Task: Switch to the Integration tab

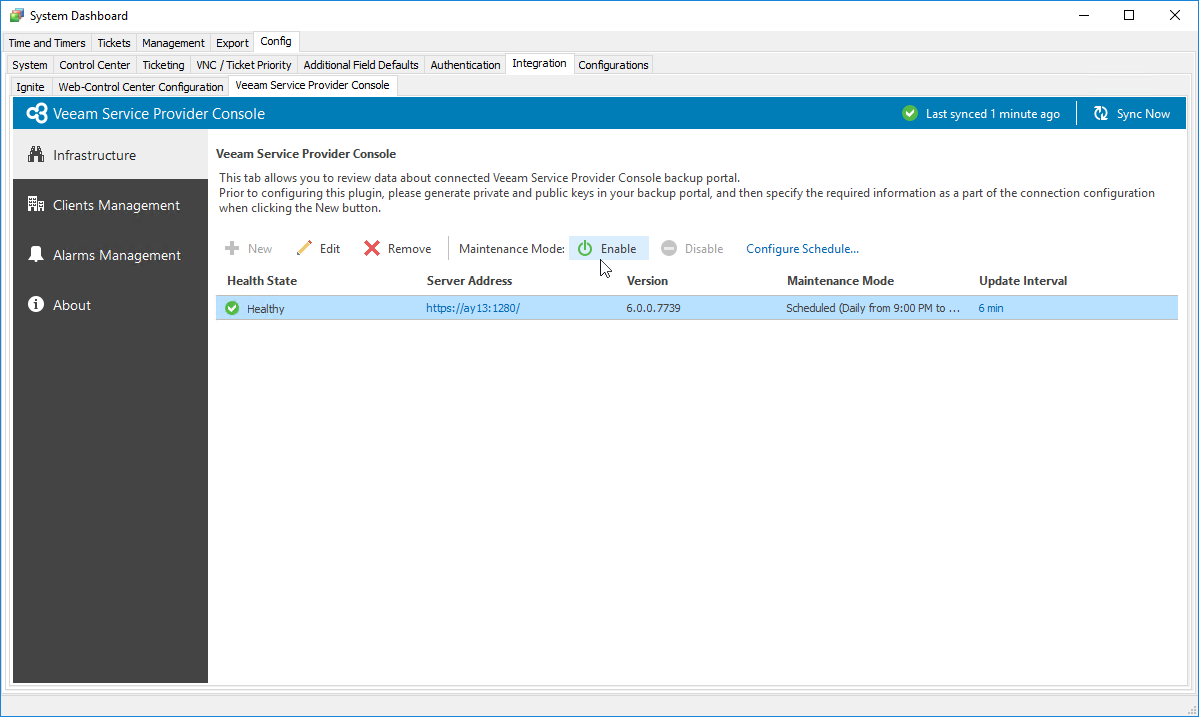Action: pyautogui.click(x=539, y=63)
